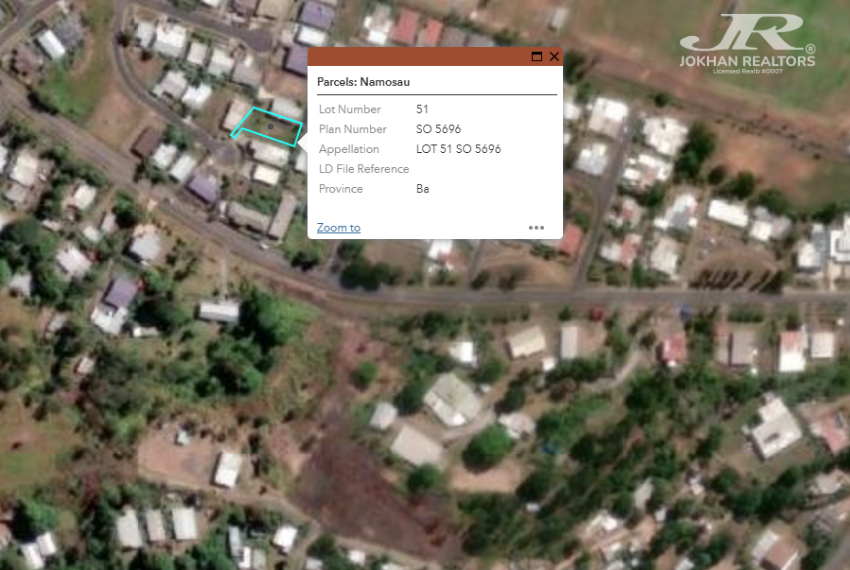
Task: Select the Lot Number value 51
Action: pos(422,109)
